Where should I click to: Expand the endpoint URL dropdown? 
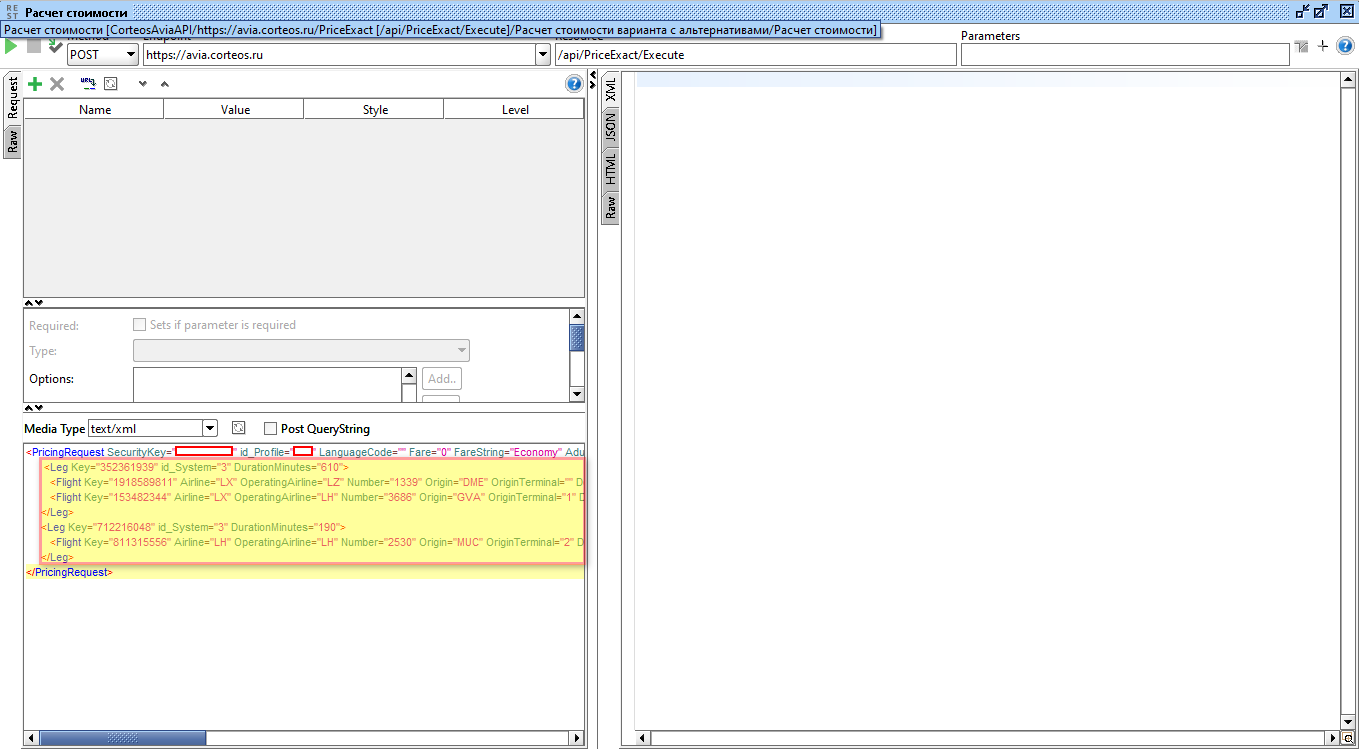(x=543, y=55)
